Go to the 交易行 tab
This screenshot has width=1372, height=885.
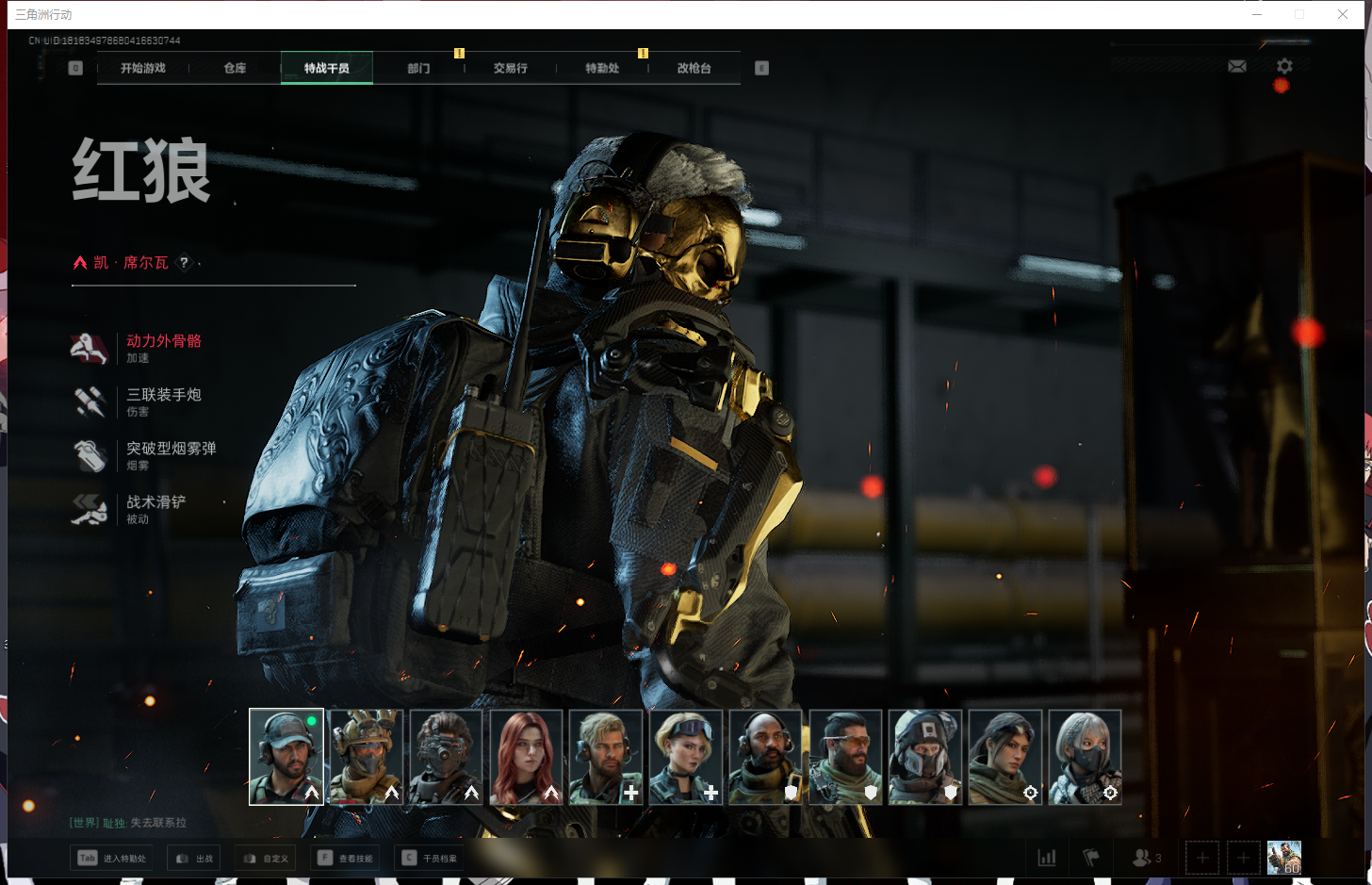click(x=510, y=68)
